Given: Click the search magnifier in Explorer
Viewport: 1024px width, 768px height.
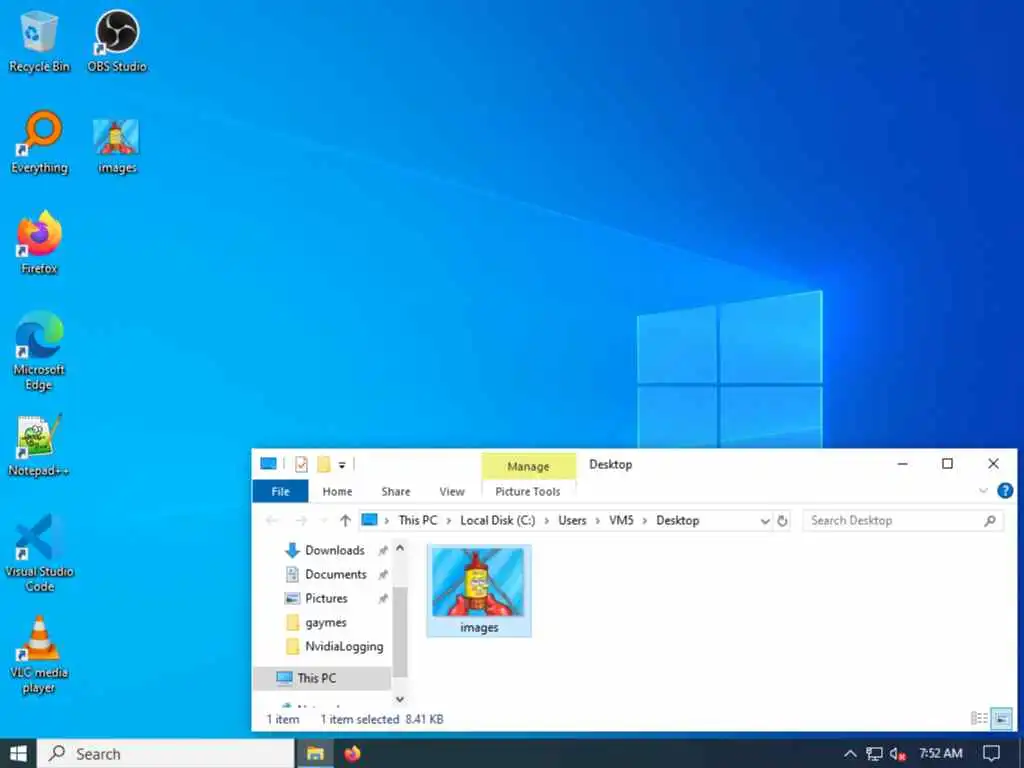Looking at the screenshot, I should pyautogui.click(x=990, y=520).
